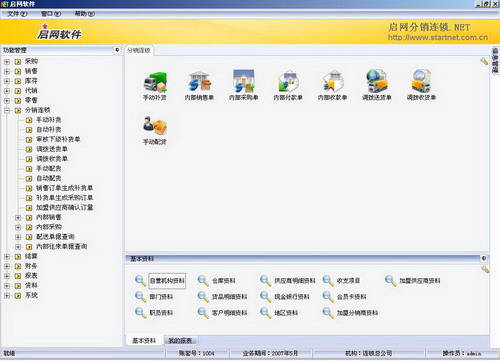
Task: Click the magnifier icon beside 地区资料
Action: coord(265,313)
